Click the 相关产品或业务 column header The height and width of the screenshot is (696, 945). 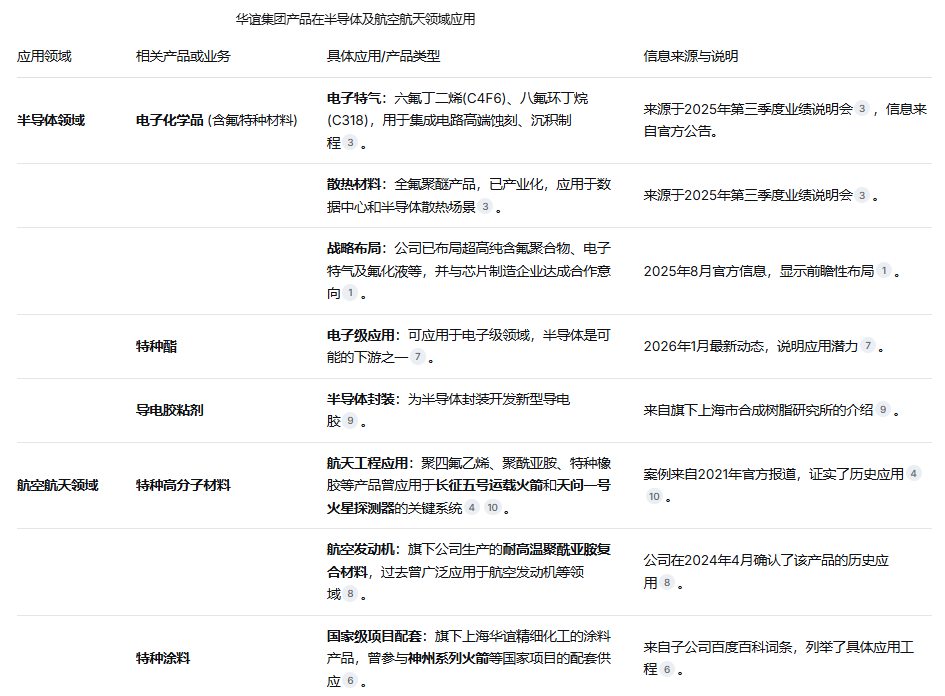click(183, 56)
